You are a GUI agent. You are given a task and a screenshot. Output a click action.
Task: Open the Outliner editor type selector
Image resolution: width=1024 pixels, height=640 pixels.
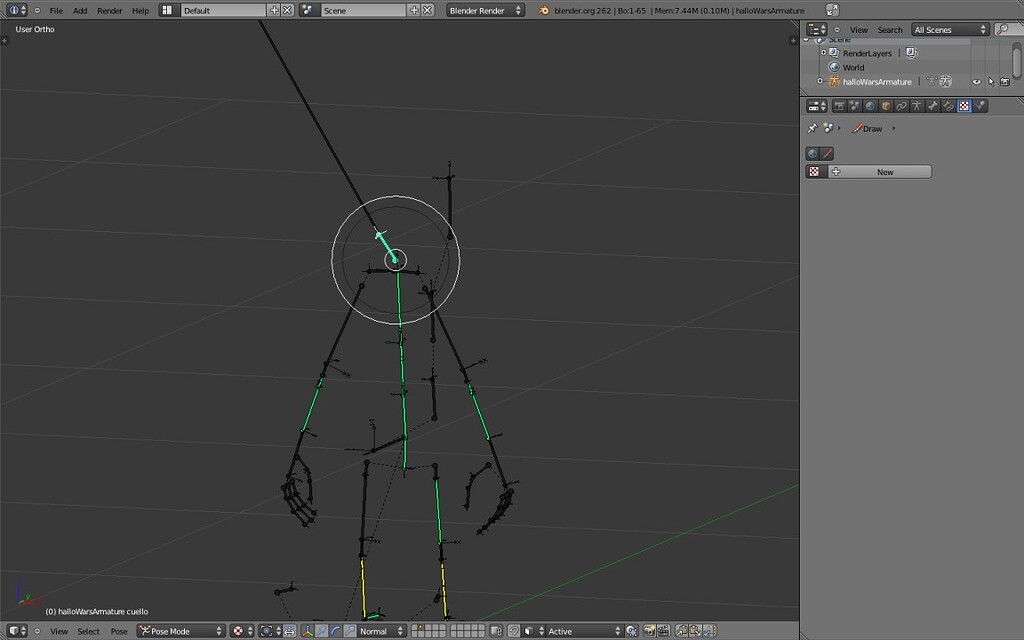[x=816, y=29]
